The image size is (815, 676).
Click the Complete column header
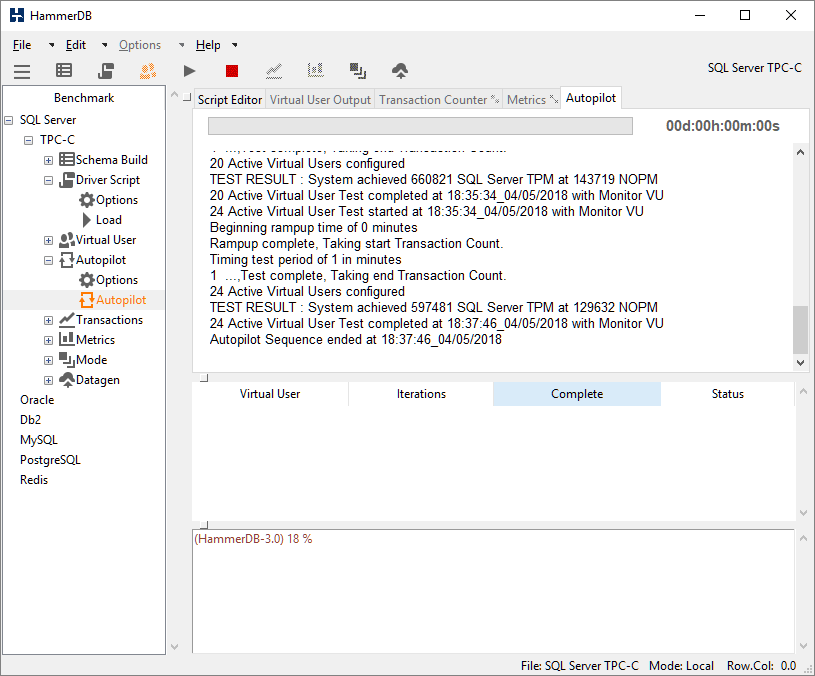point(577,394)
